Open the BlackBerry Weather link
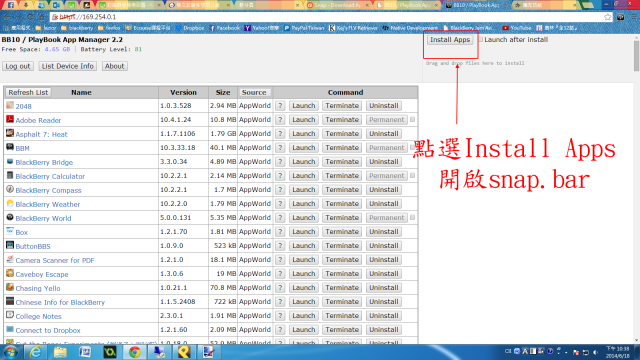 point(48,204)
